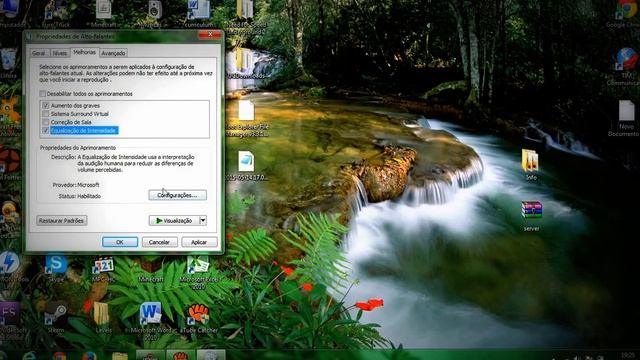Viewport: 640px width, 360px height.
Task: Switch to the Geral tab
Action: (39, 53)
